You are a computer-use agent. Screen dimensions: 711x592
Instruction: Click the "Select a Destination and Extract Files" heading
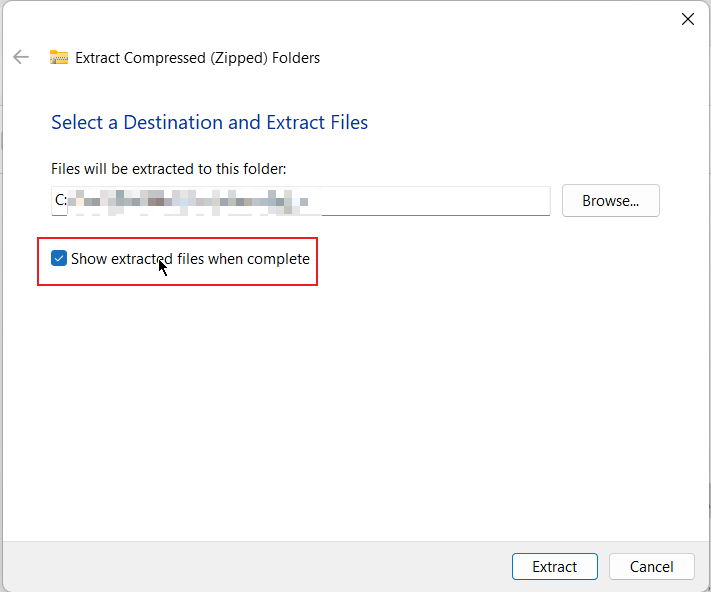210,123
